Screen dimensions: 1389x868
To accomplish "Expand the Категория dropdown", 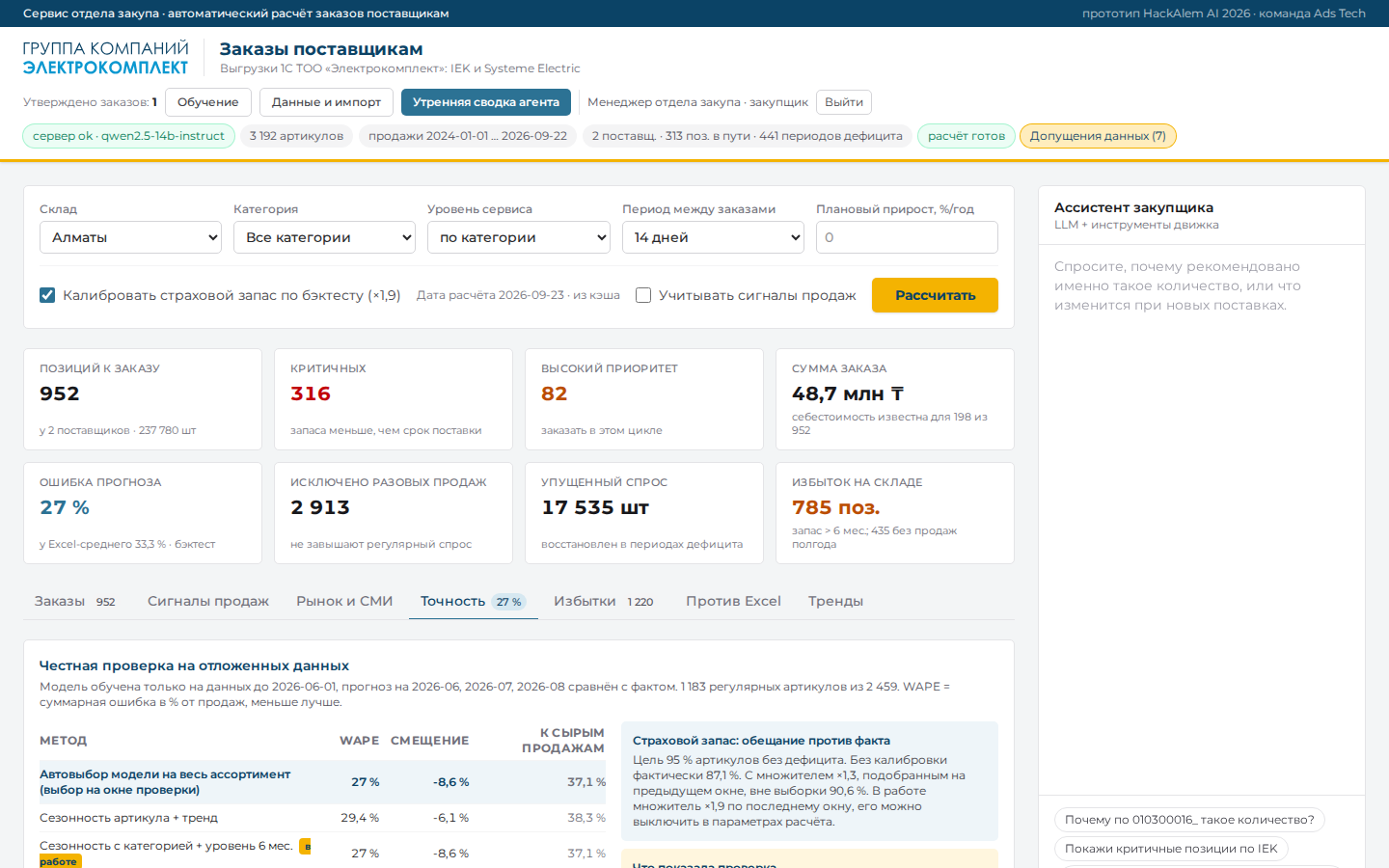I will click(x=324, y=237).
